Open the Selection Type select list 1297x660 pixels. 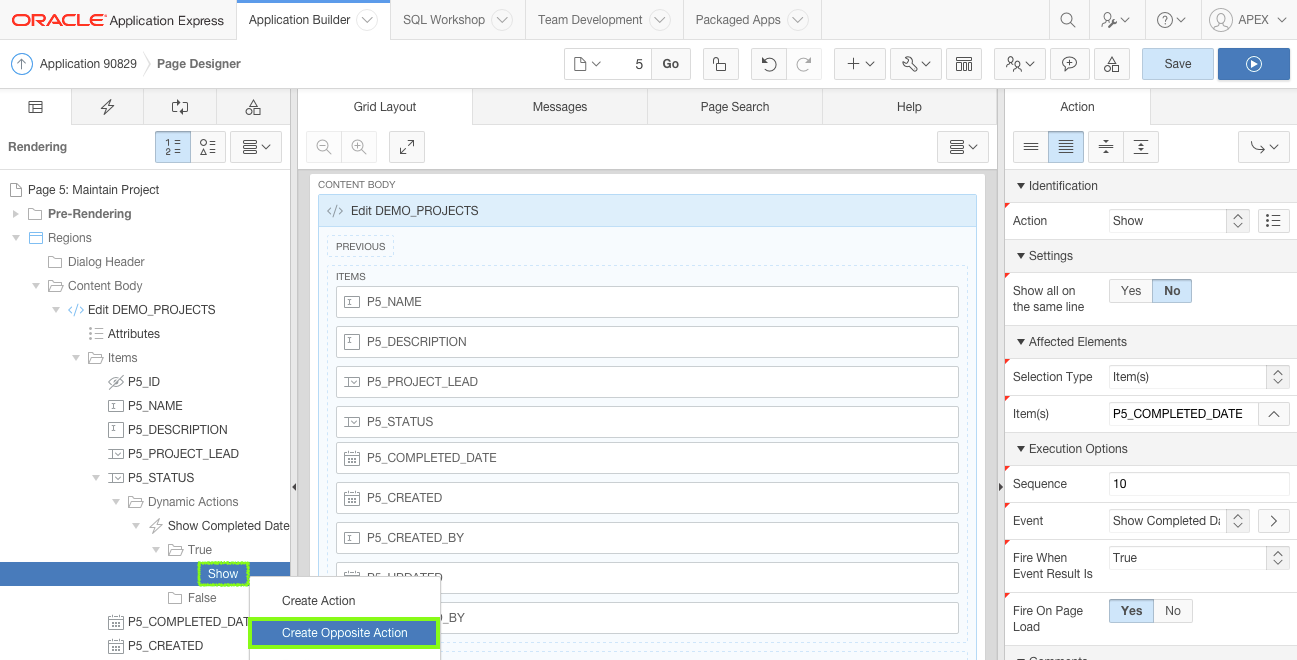(x=1200, y=377)
